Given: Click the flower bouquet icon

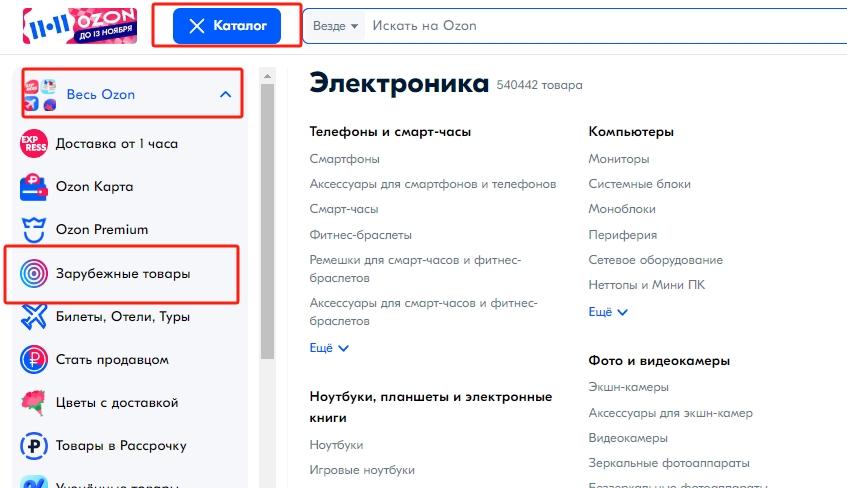Looking at the screenshot, I should click(x=33, y=403).
